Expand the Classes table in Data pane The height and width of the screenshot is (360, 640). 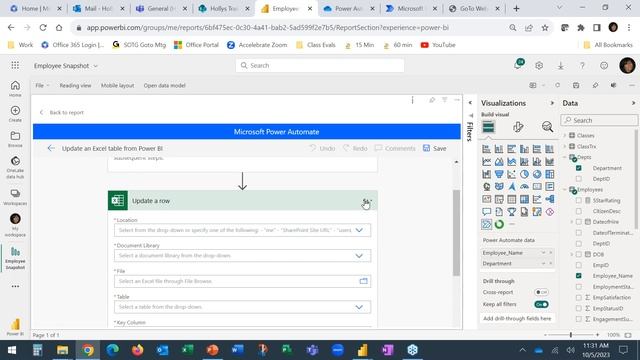pyautogui.click(x=565, y=135)
